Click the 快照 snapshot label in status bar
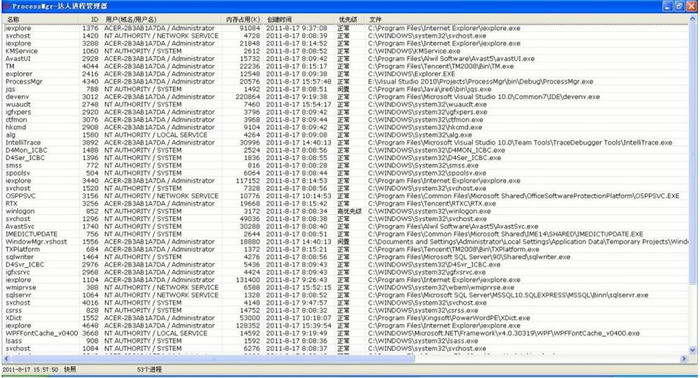 click(70, 370)
